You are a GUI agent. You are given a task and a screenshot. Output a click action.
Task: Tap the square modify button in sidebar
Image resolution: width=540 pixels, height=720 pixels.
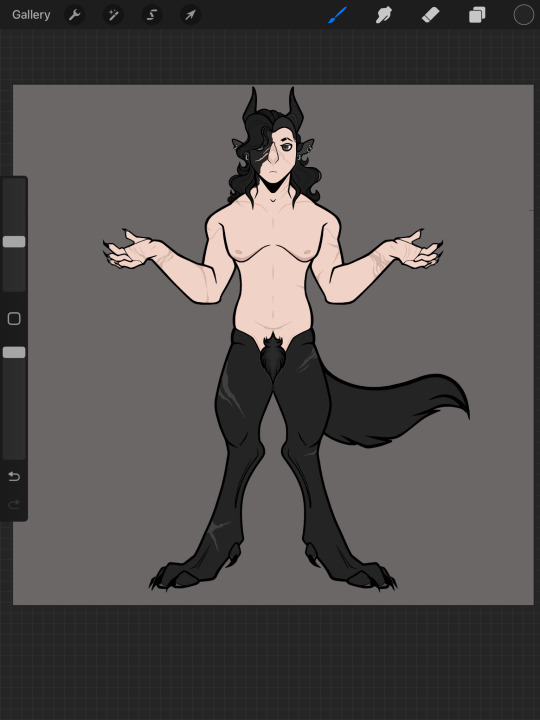(14, 319)
